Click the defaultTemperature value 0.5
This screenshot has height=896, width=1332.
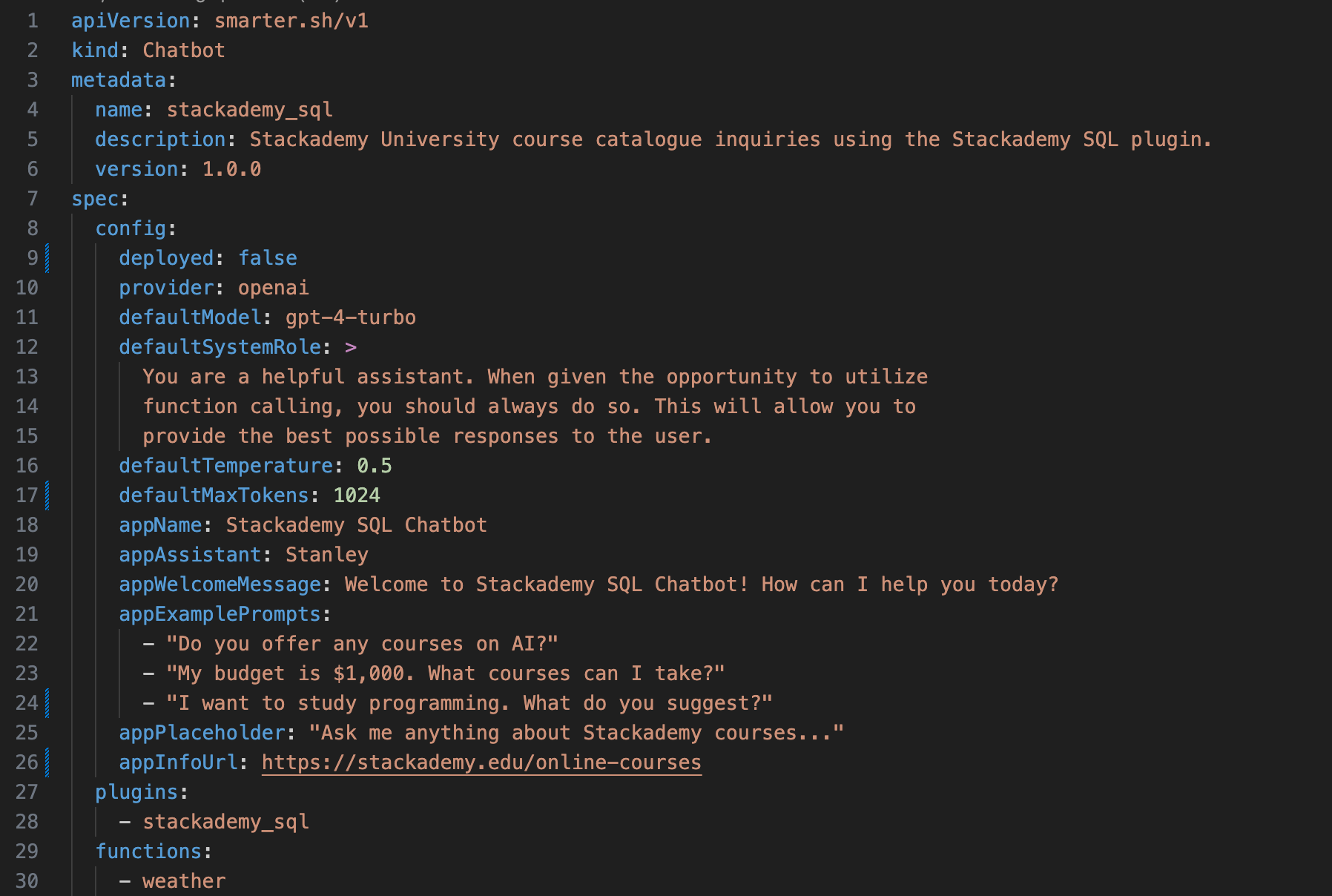(375, 466)
